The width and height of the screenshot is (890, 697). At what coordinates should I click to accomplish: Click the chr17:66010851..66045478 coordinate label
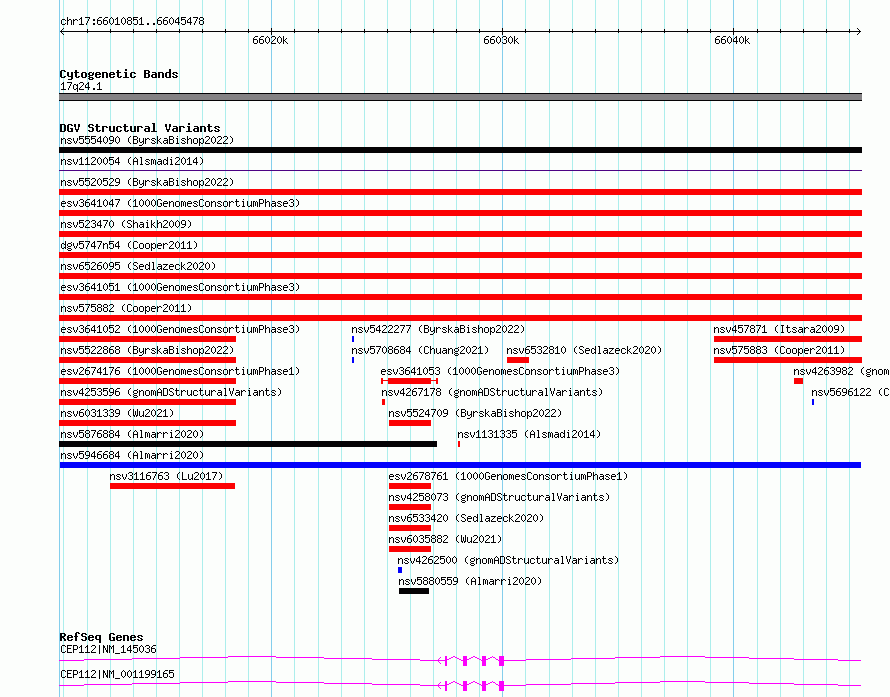(132, 22)
